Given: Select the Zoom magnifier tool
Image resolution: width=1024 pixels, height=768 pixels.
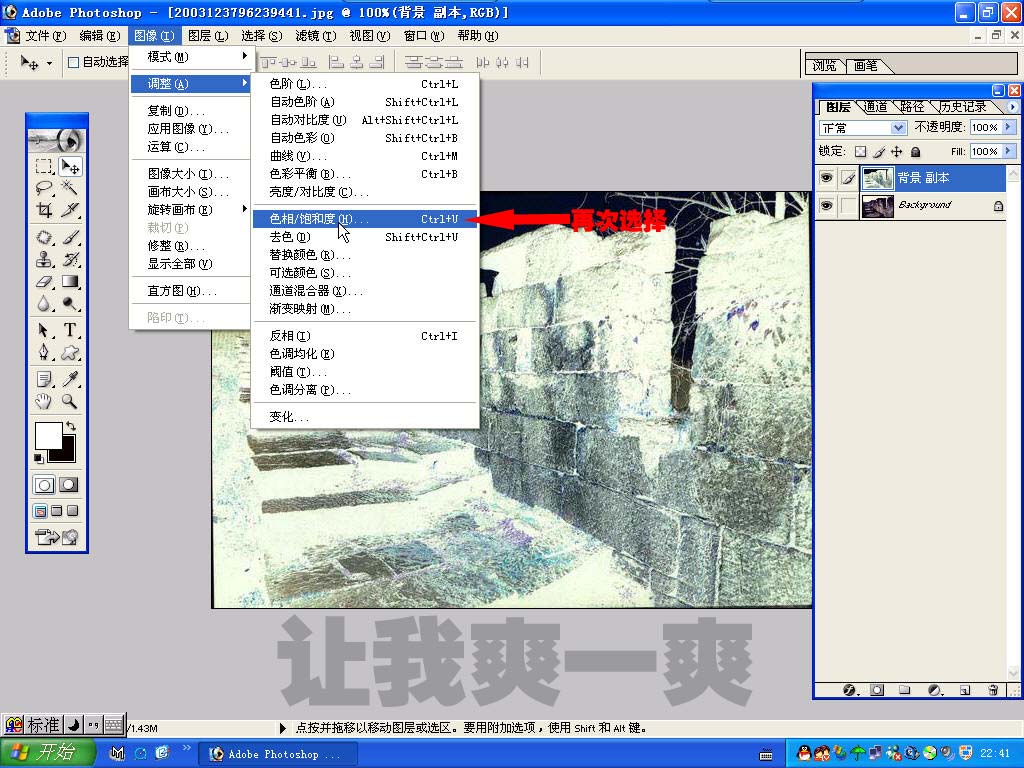Looking at the screenshot, I should [x=70, y=401].
